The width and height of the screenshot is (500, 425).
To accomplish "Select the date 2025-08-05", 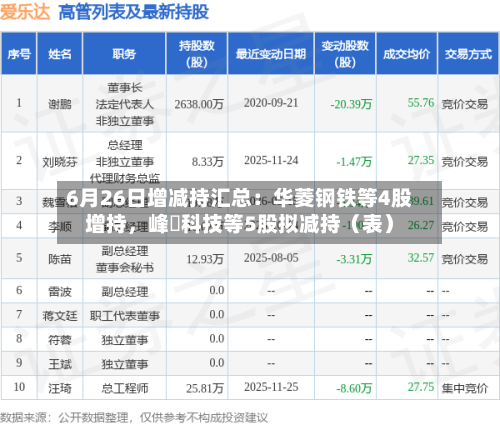I will (x=271, y=258).
